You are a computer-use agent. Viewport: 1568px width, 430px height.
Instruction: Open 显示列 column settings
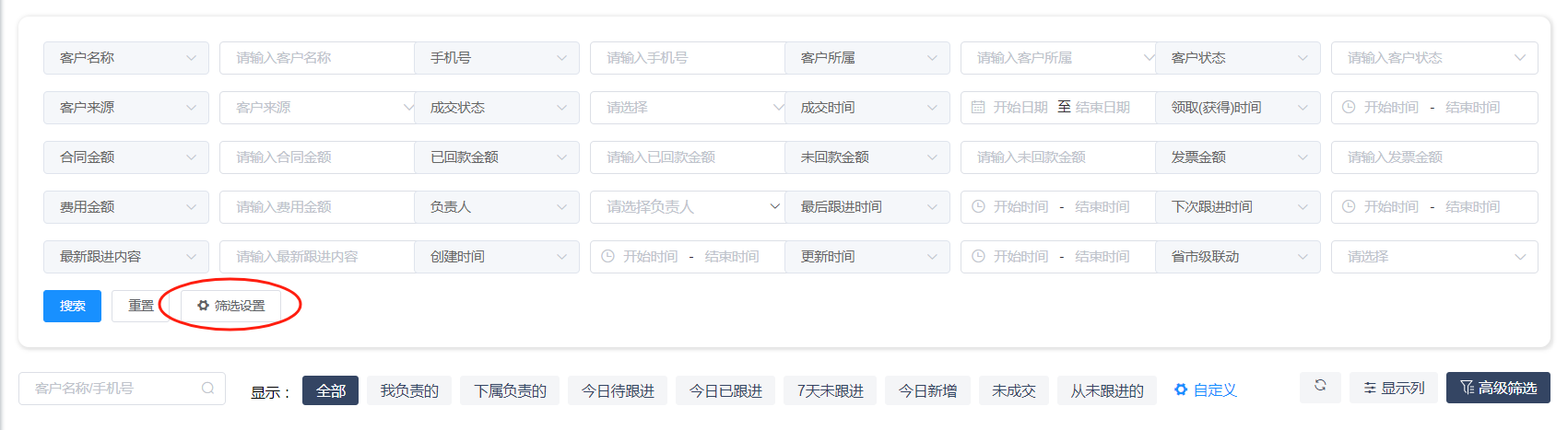point(1393,388)
